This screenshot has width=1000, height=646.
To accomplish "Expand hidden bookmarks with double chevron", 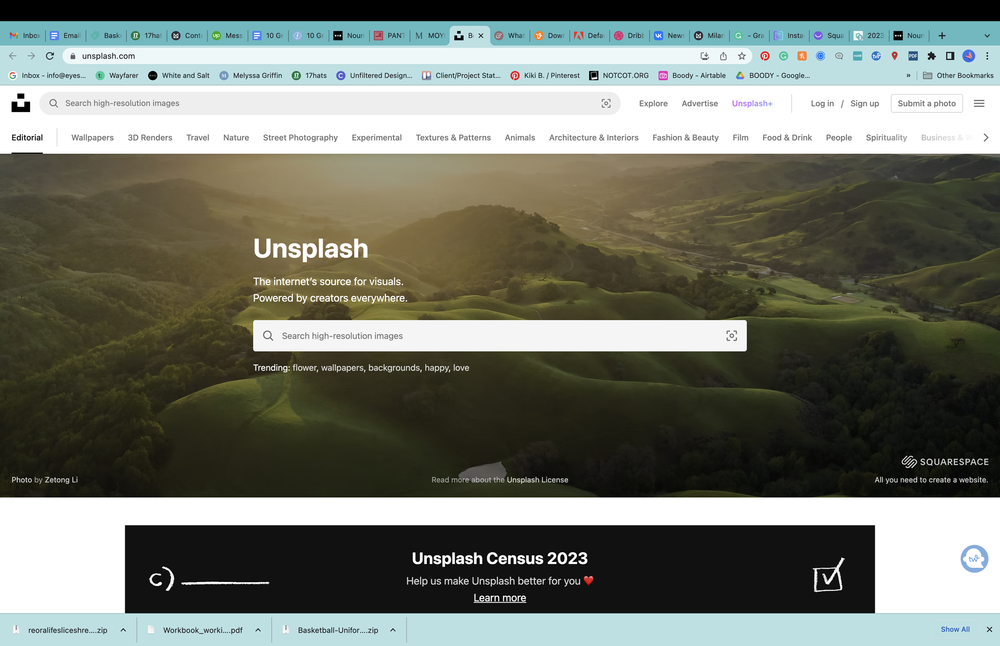I will tap(908, 75).
